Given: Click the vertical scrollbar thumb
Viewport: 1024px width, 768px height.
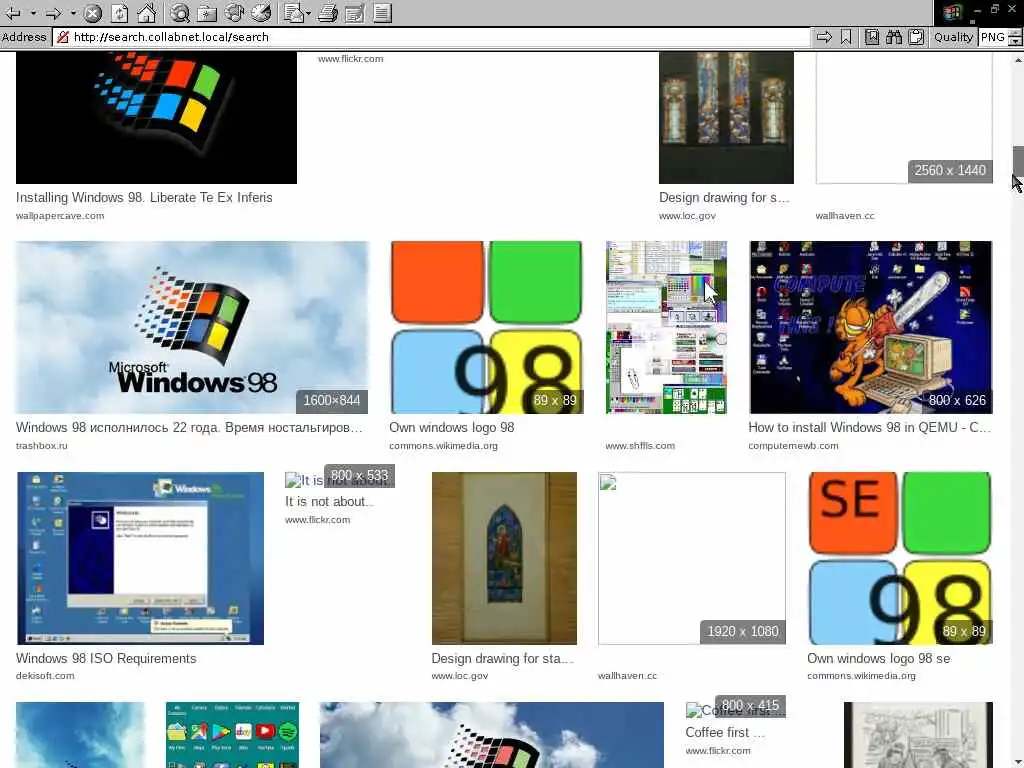Looking at the screenshot, I should 1018,161.
